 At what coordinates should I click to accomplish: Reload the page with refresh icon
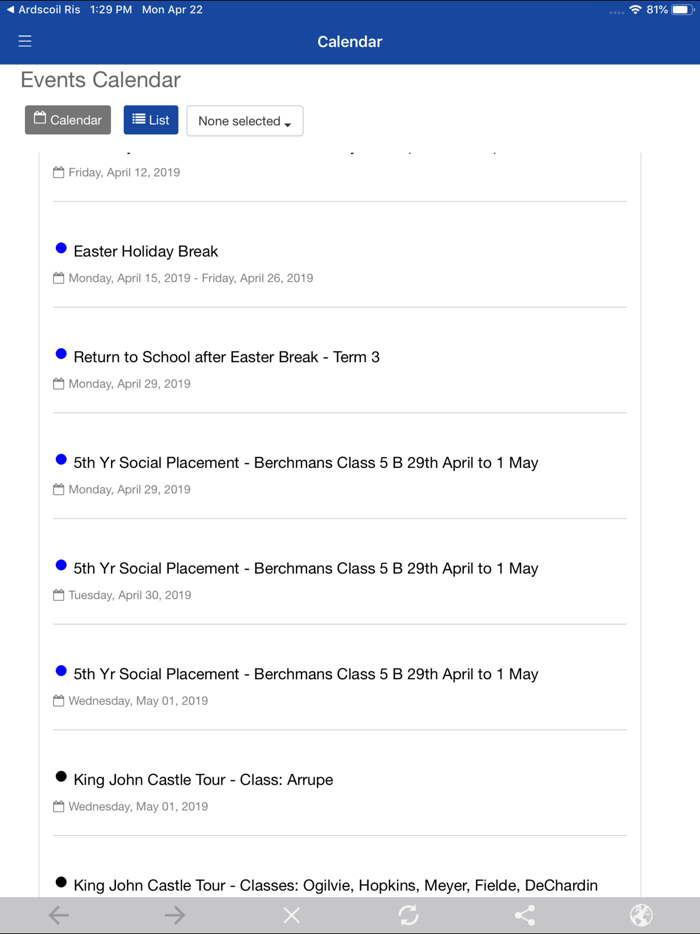[x=408, y=915]
